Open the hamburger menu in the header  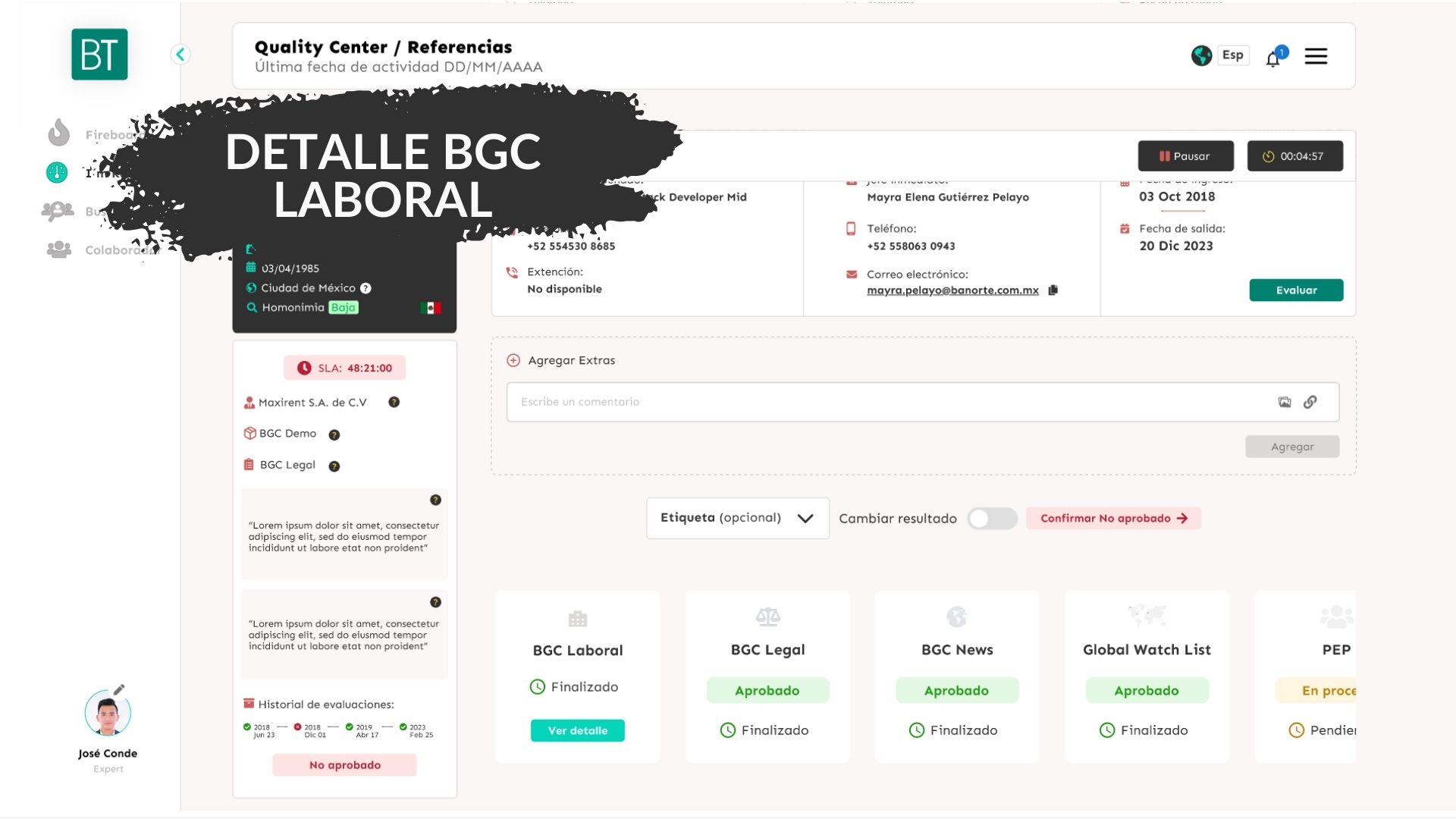(x=1316, y=56)
